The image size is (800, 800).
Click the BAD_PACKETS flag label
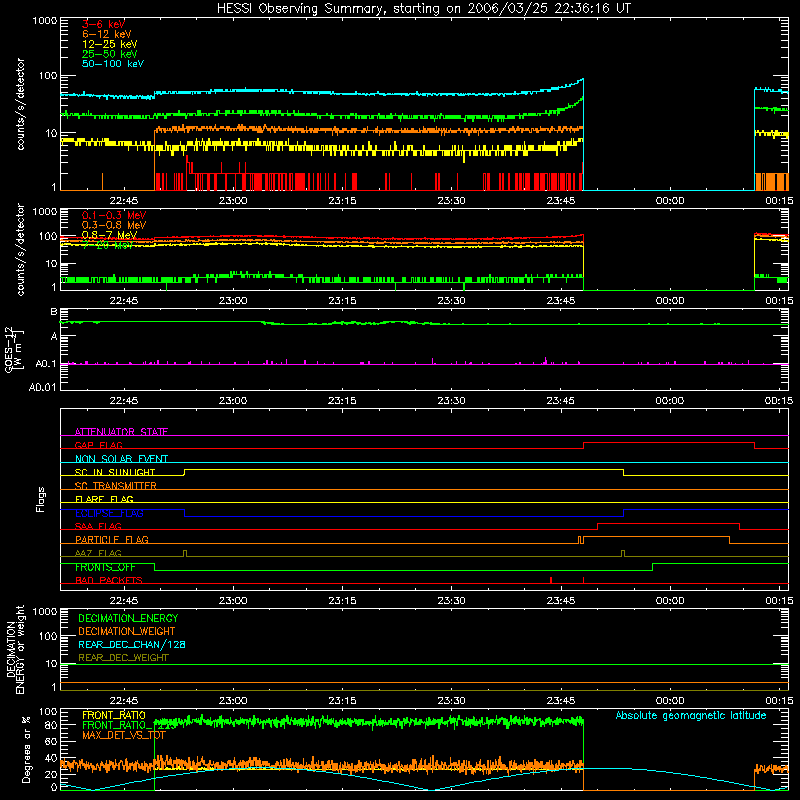click(109, 580)
